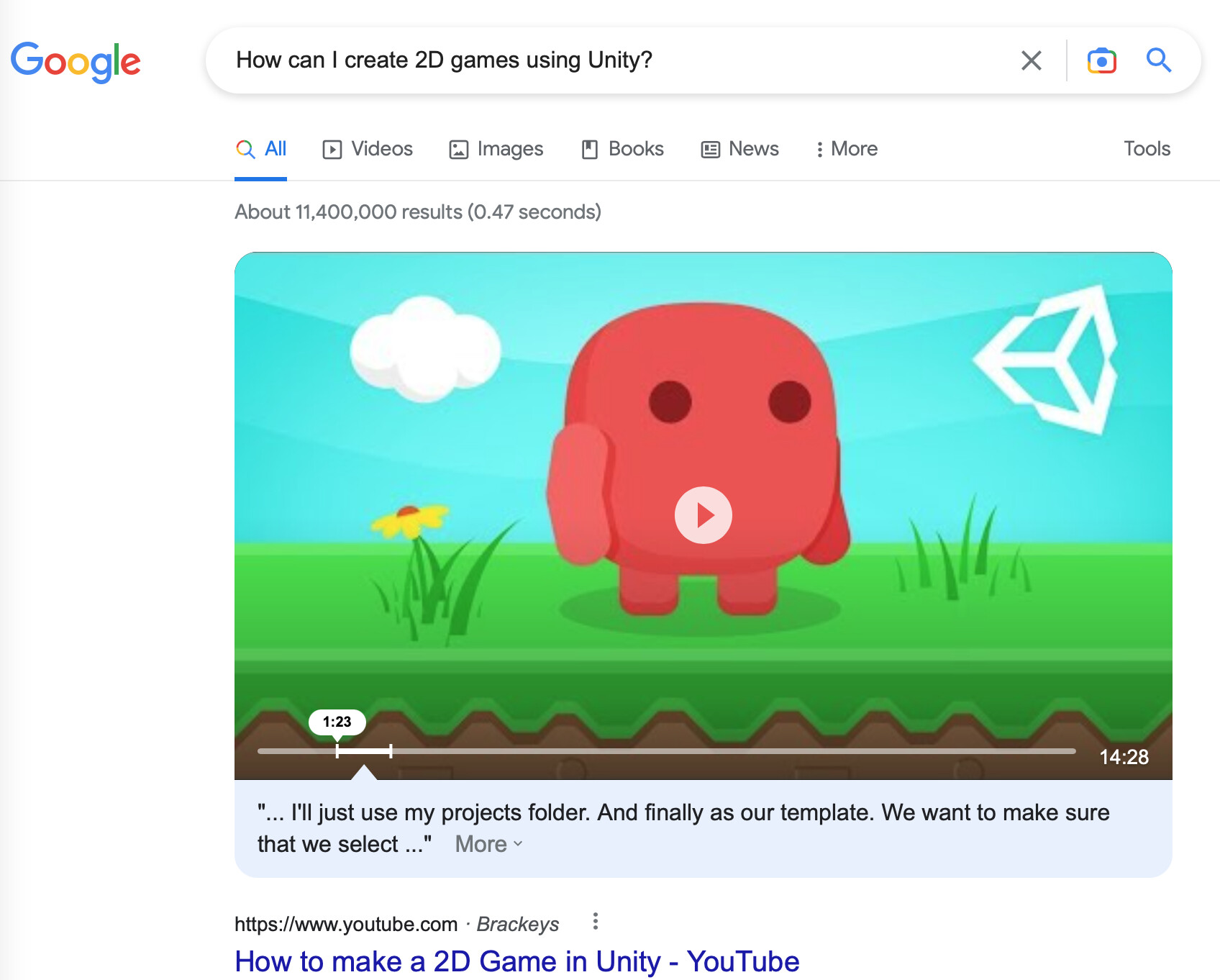Open the three-dot options for the YouTube result
1220x980 pixels.
[x=595, y=921]
